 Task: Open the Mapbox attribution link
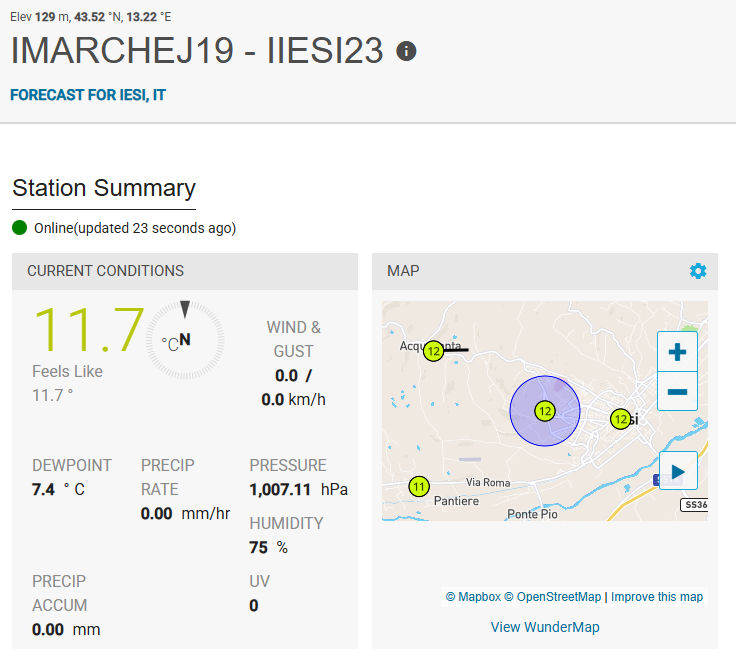click(x=473, y=597)
